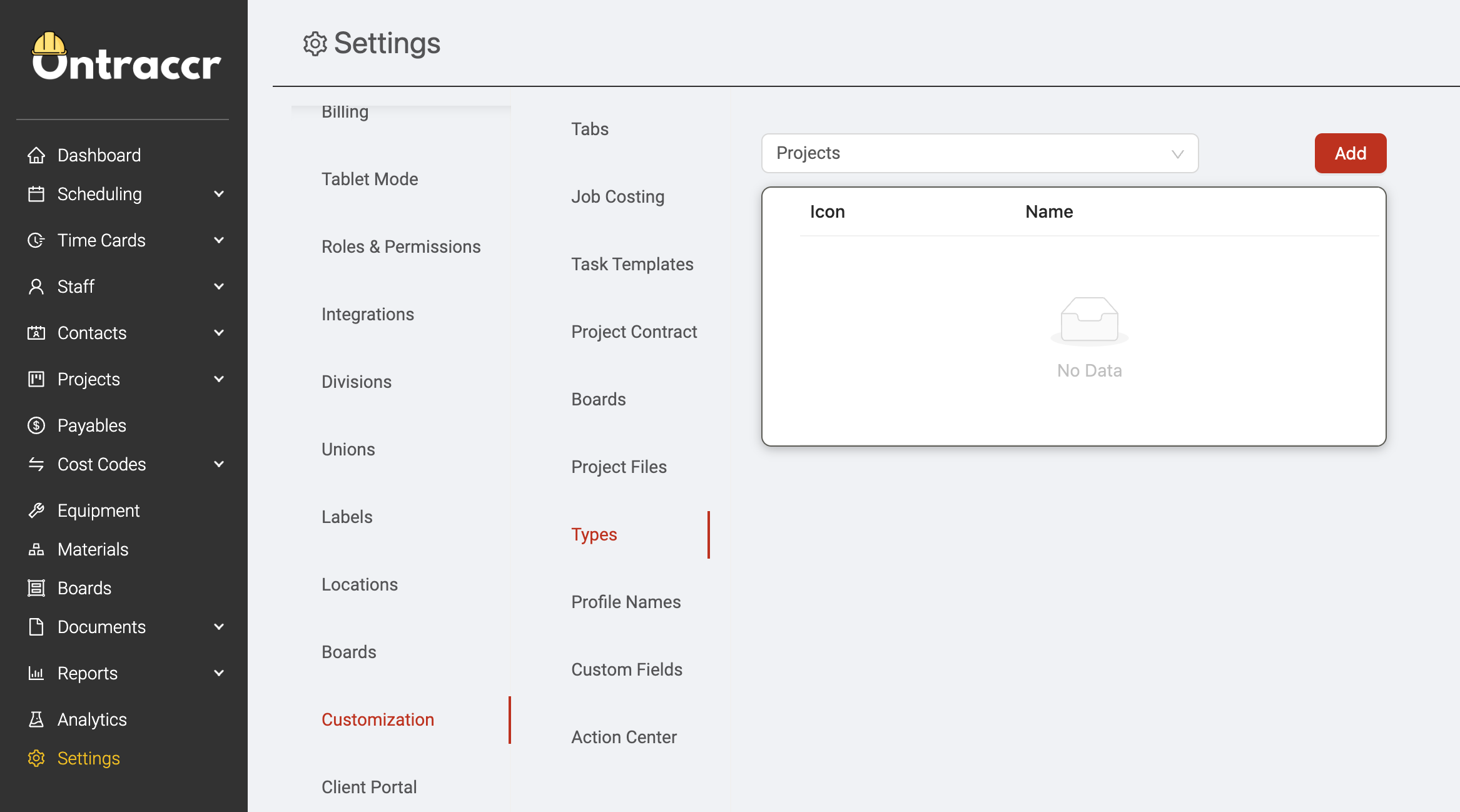The width and height of the screenshot is (1460, 812).
Task: Click the Name column header
Action: point(1049,211)
